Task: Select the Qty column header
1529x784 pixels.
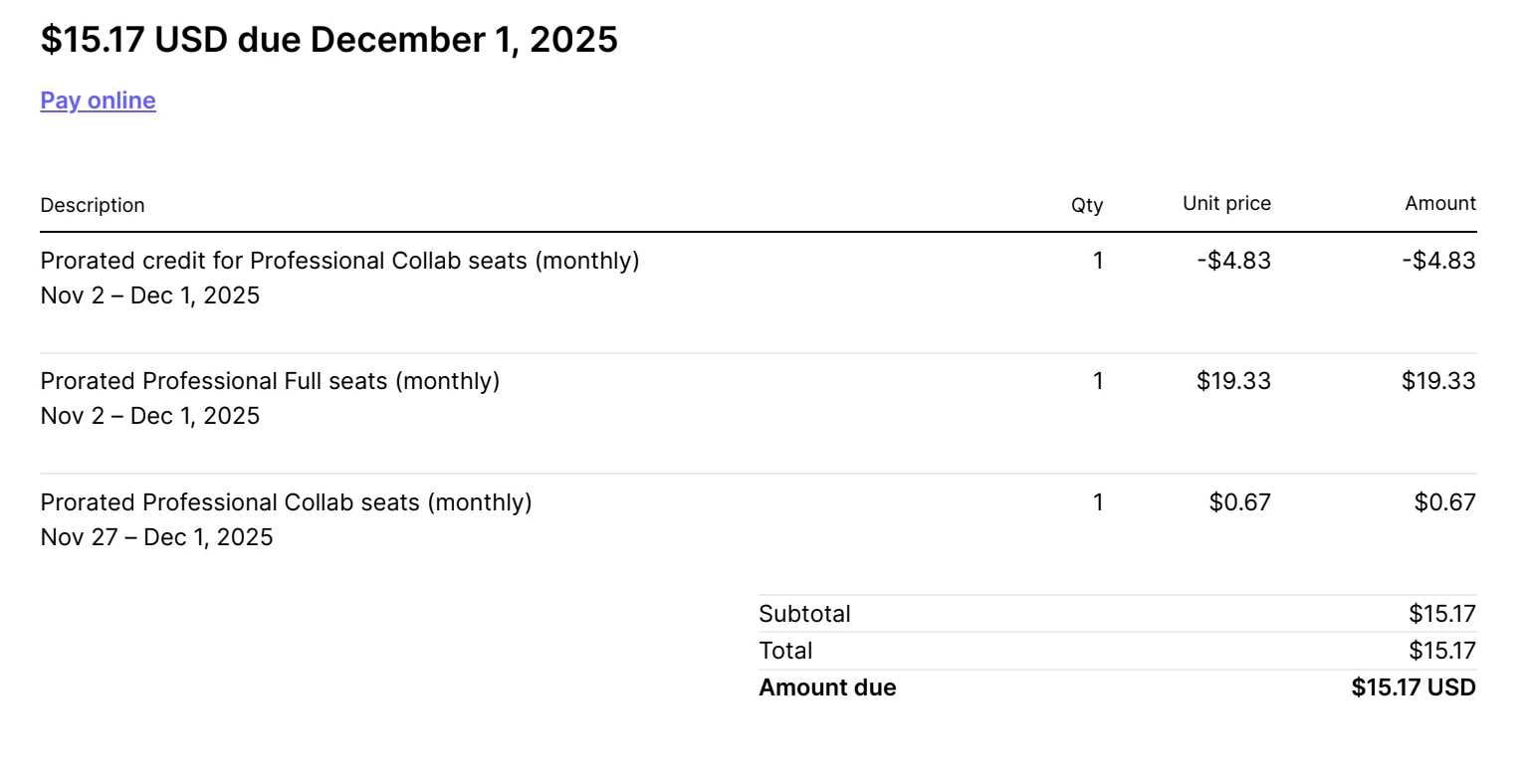Action: tap(1086, 205)
